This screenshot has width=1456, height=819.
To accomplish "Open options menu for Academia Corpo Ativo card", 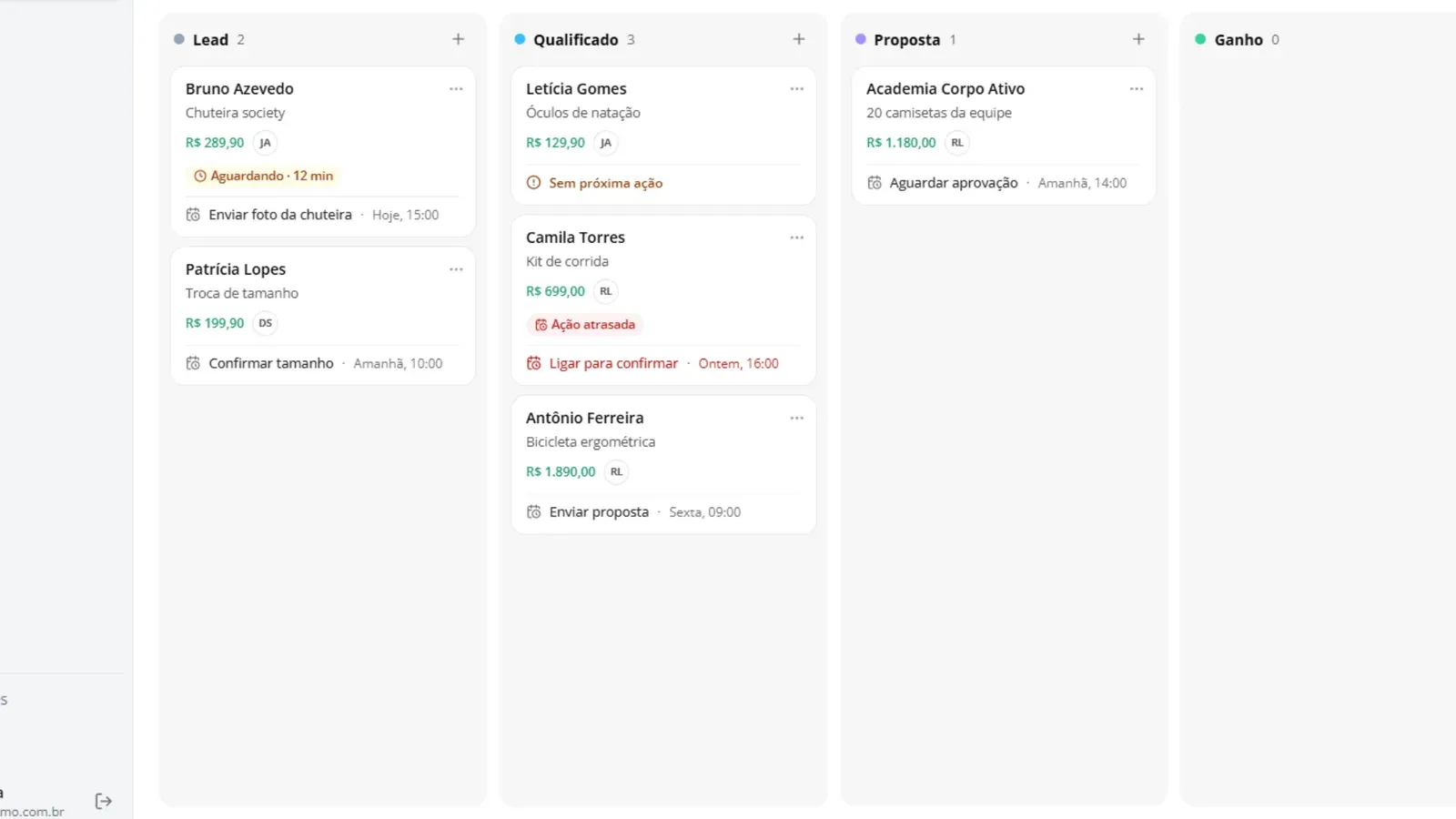I will [1137, 89].
